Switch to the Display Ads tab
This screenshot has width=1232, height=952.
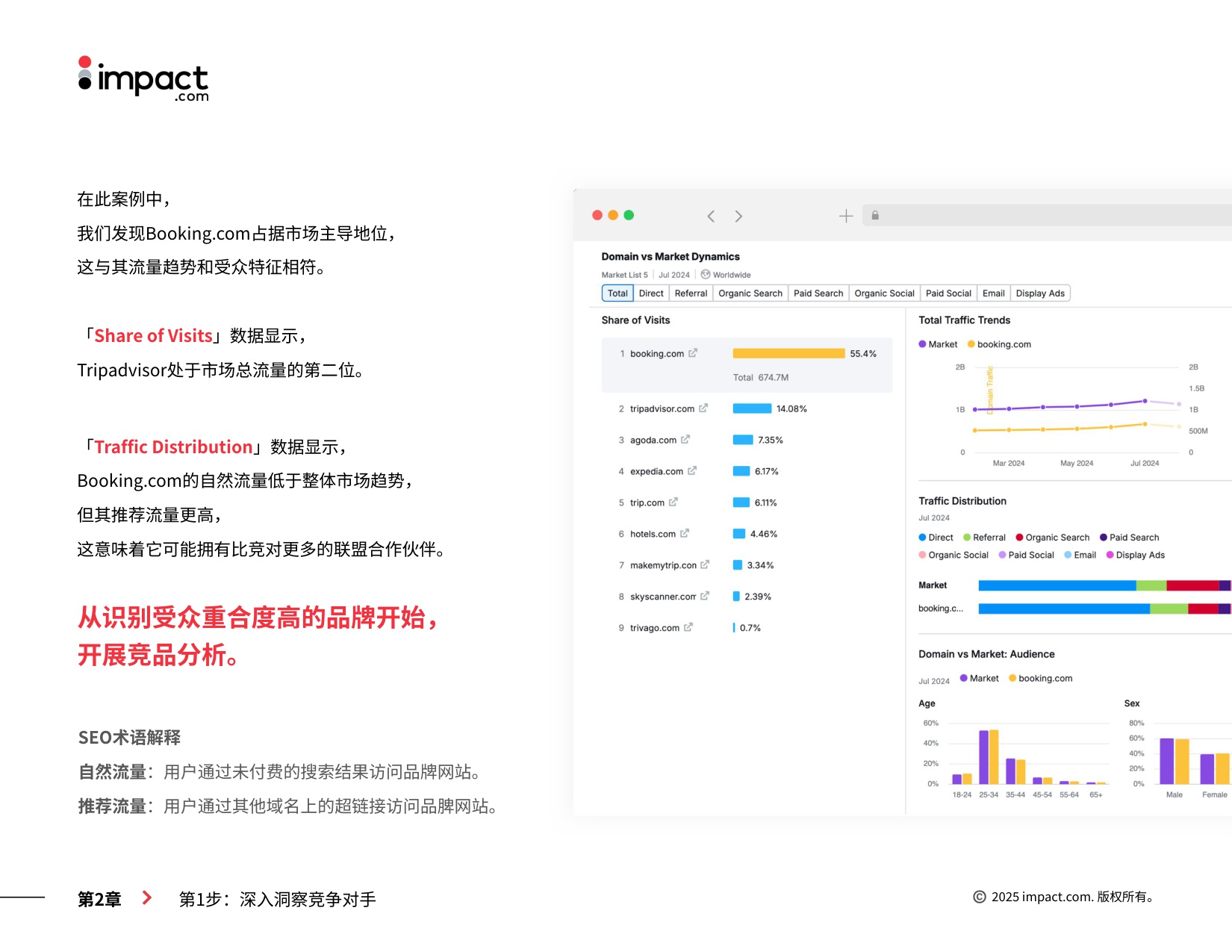1040,293
